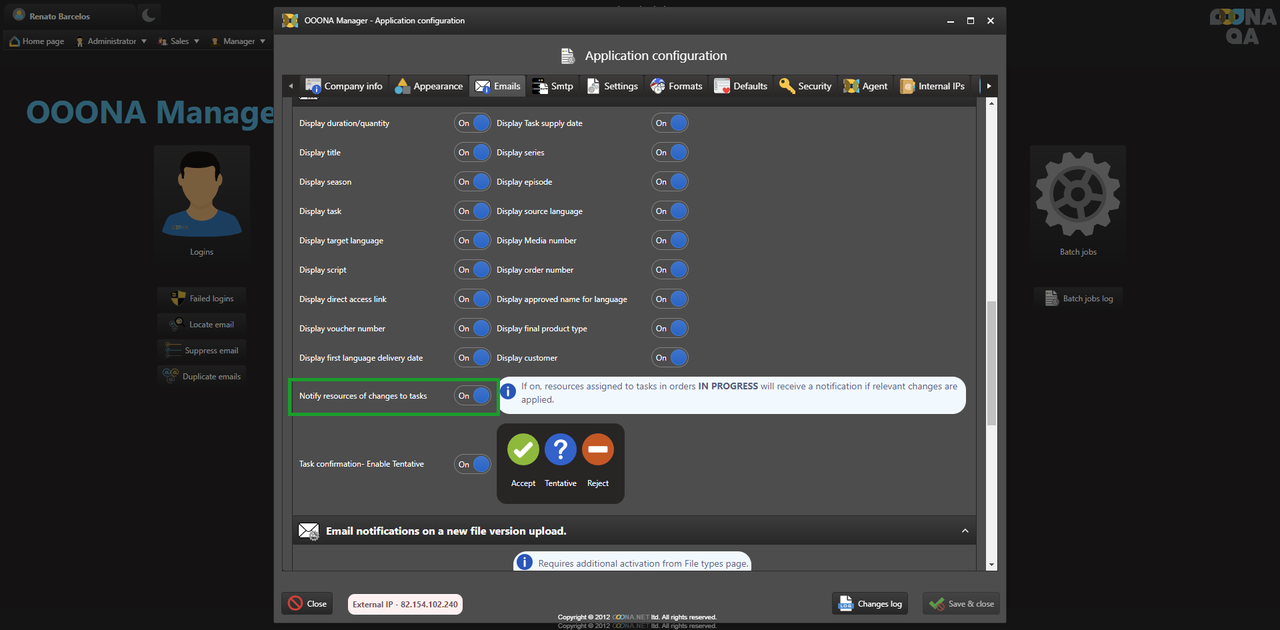Click the info icon beside notify resources
The height and width of the screenshot is (630, 1280).
[x=508, y=392]
